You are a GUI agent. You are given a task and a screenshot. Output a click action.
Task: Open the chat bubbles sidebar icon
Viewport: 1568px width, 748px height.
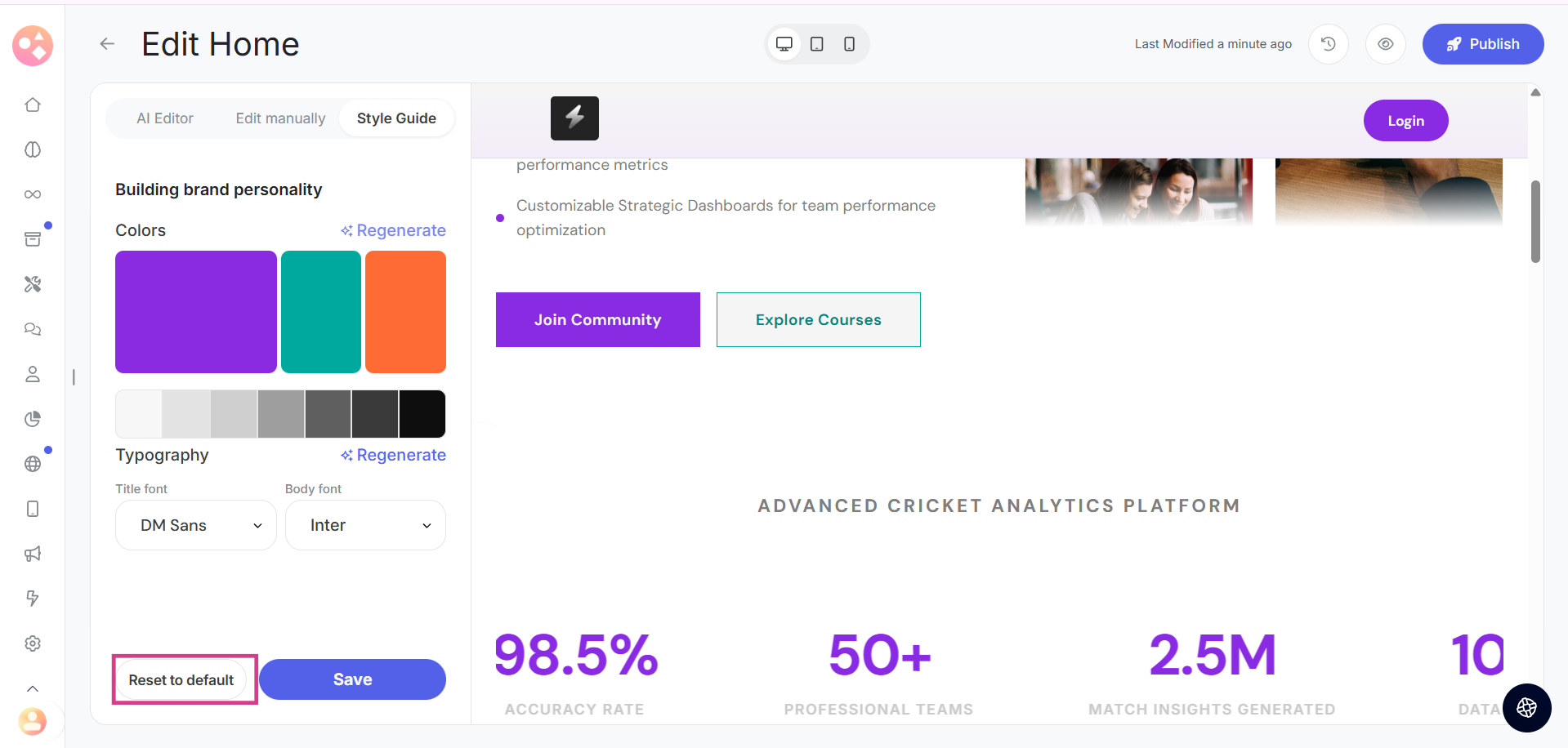33,329
